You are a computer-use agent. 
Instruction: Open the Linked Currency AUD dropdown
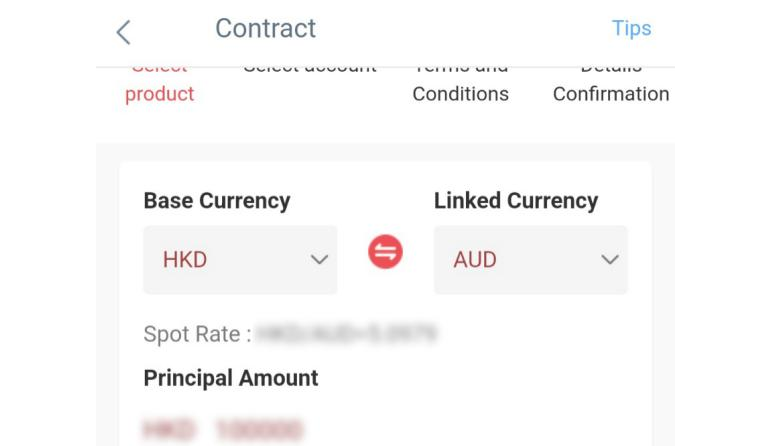tap(531, 260)
